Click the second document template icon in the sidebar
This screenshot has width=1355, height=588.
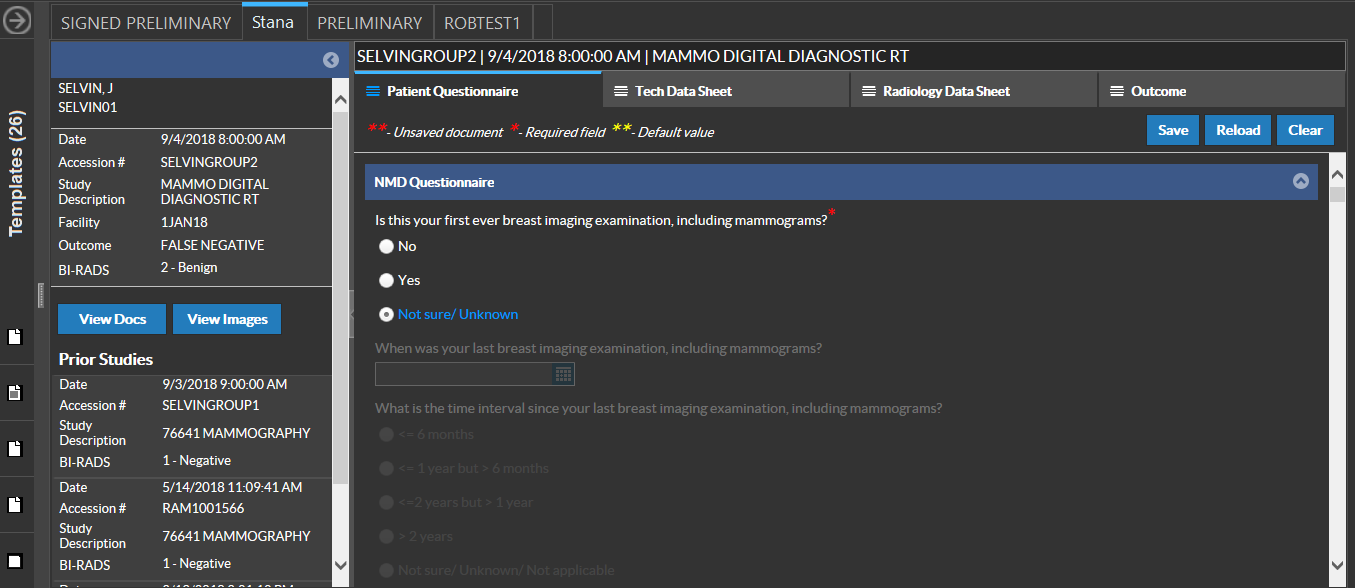pos(15,392)
